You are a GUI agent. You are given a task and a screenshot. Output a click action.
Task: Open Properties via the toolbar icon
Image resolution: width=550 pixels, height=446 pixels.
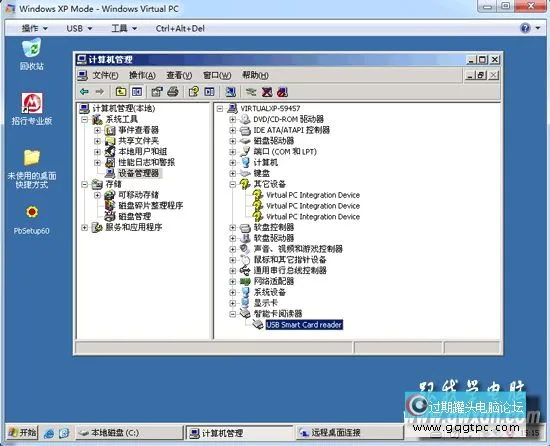[x=157, y=92]
